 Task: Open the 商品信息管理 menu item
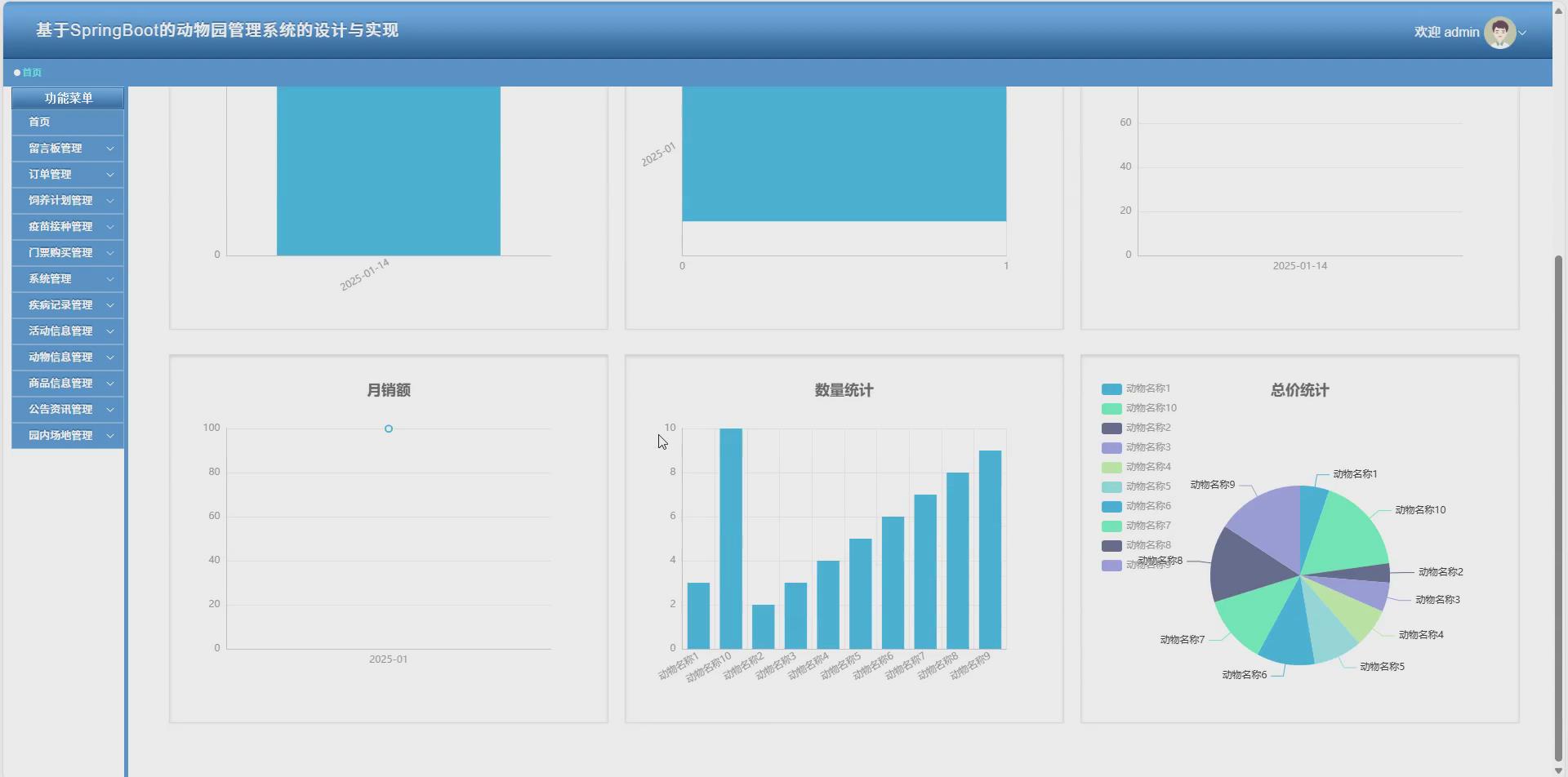click(68, 383)
